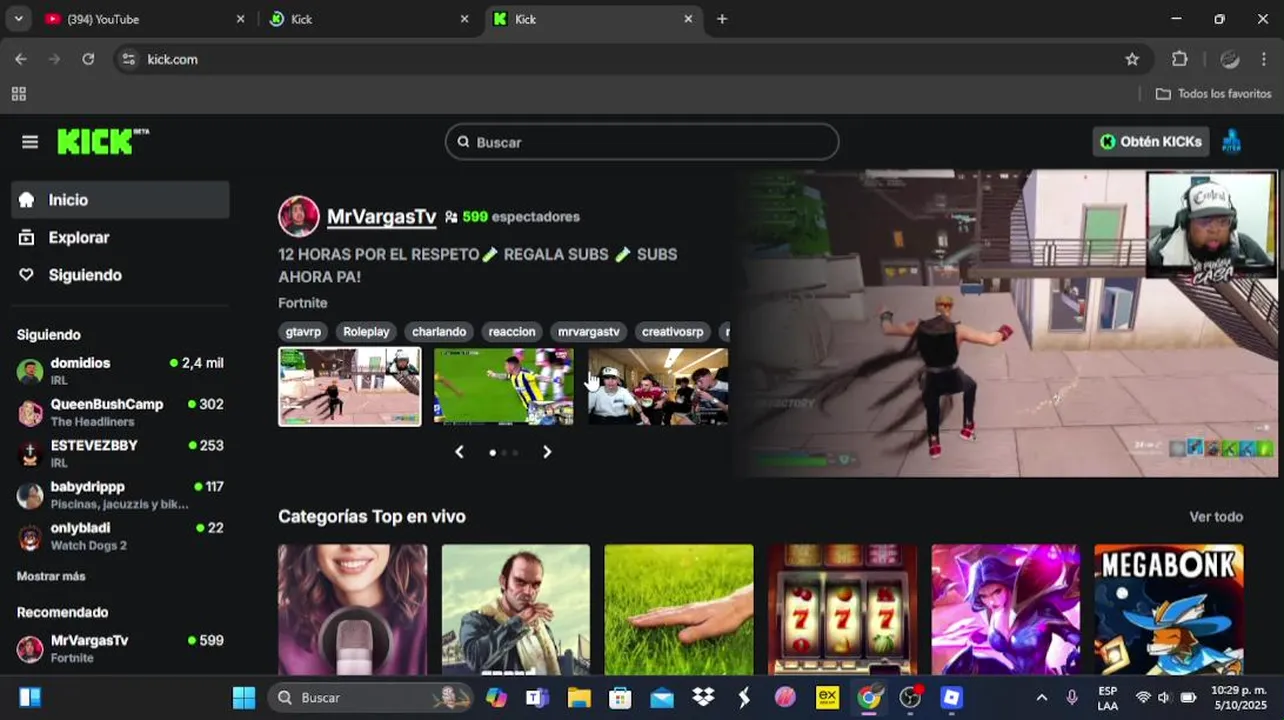Open the apps grid in bookmarks bar
This screenshot has height=720, width=1284.
pyautogui.click(x=18, y=94)
